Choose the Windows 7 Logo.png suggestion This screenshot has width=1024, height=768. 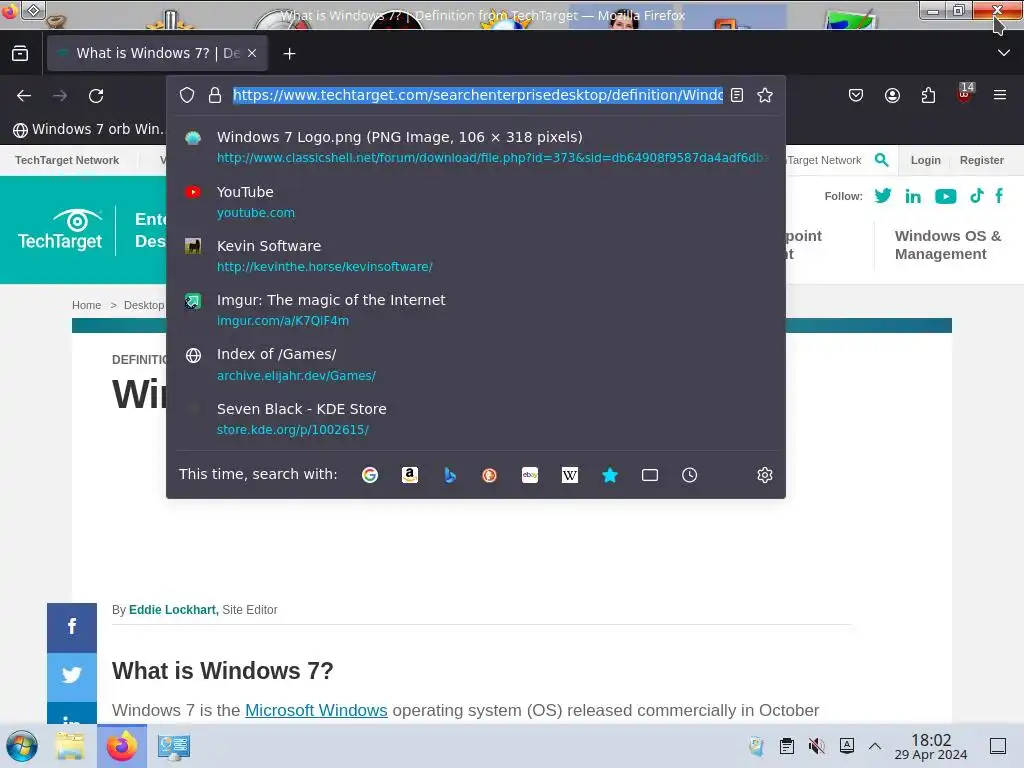tap(475, 147)
